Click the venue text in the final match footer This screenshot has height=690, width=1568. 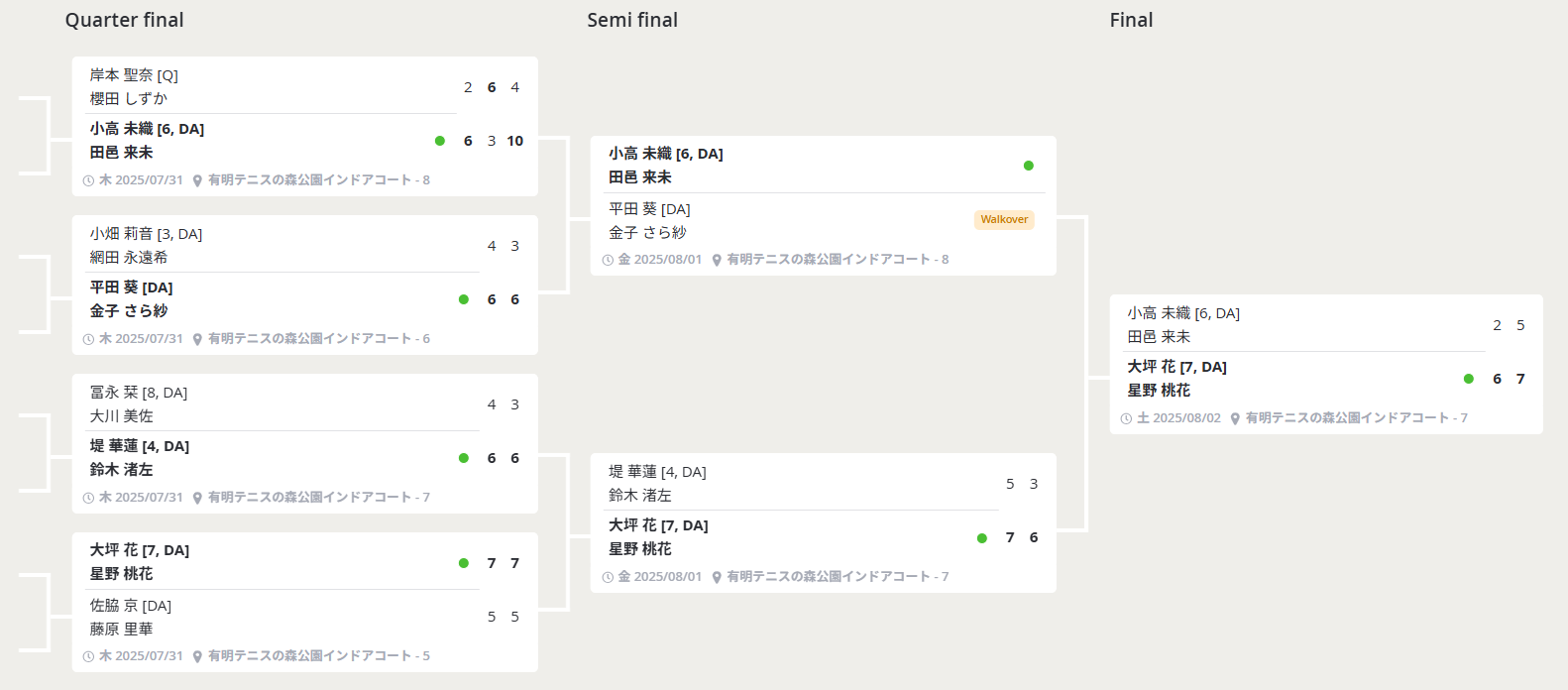tap(1355, 418)
